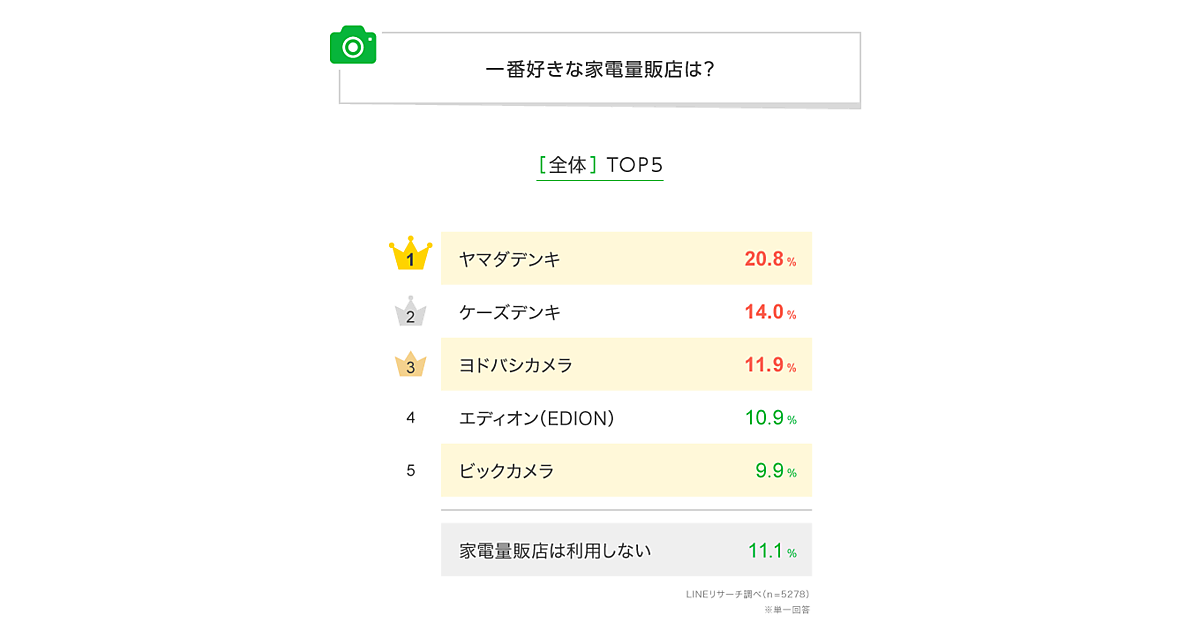Click the LINEリサーチ調べ source note
Image resolution: width=1200 pixels, height=630 pixels.
(x=747, y=594)
